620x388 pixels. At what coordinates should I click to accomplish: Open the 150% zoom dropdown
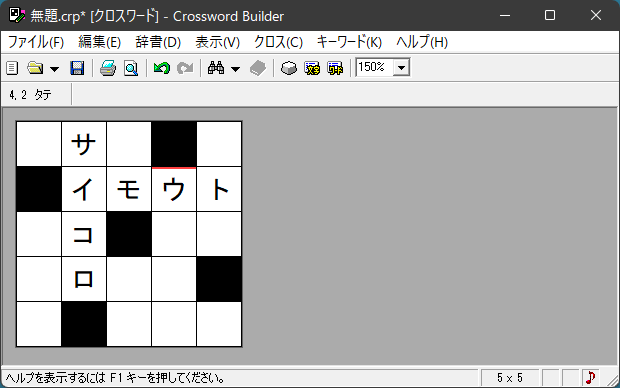tap(401, 68)
